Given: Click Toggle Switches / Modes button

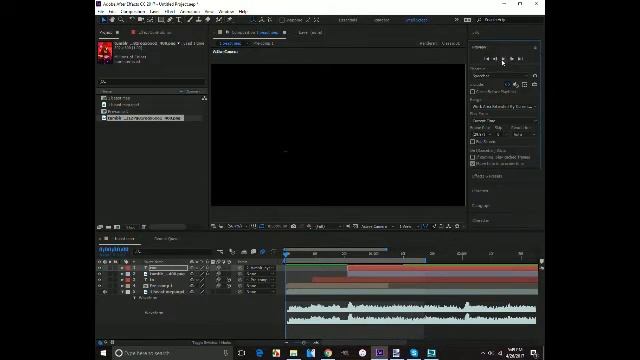Looking at the screenshot, I should coord(211,342).
